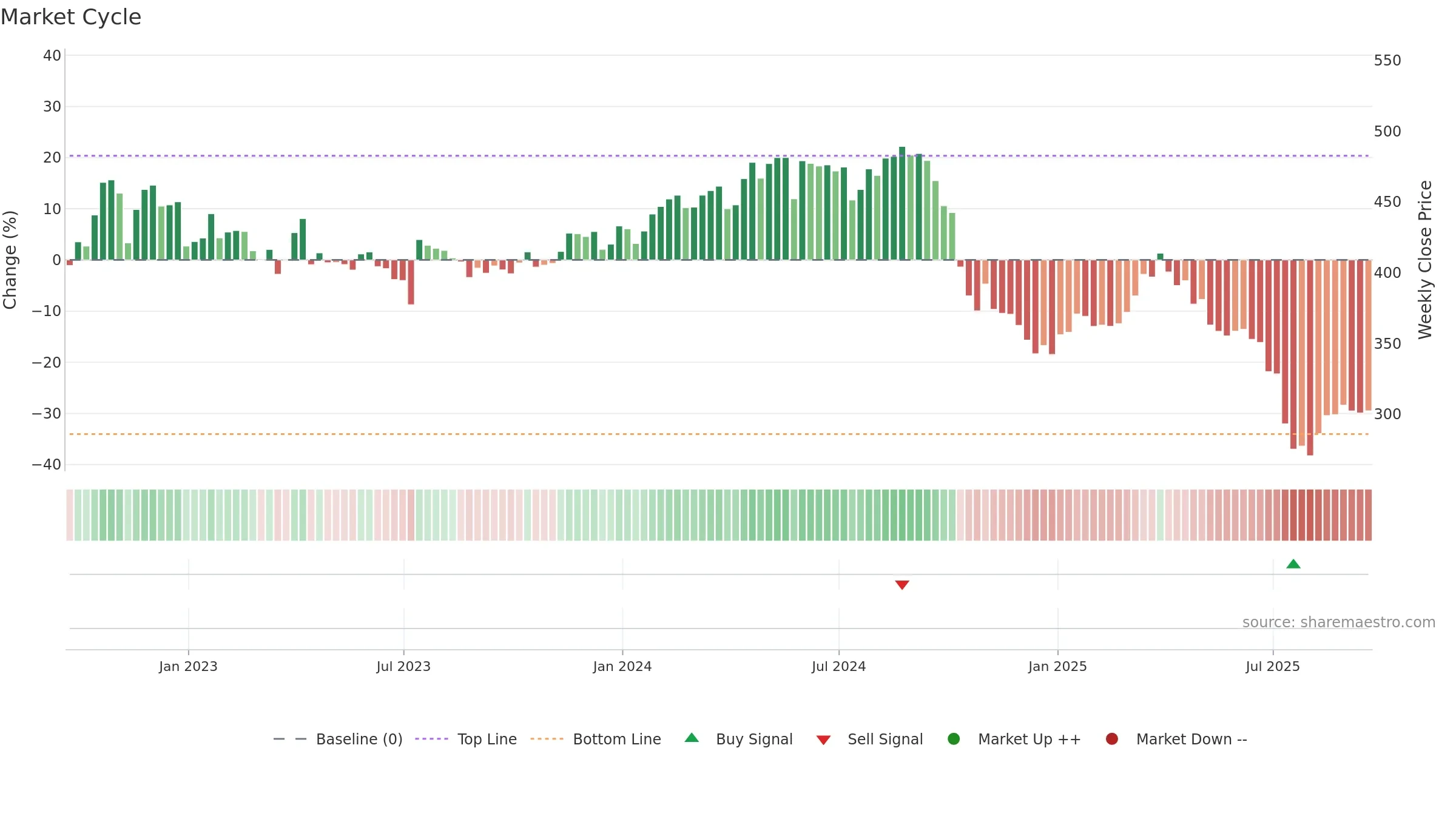The height and width of the screenshot is (819, 1456).
Task: Toggle the Market Up ++ legend entry
Action: pyautogui.click(x=1014, y=739)
